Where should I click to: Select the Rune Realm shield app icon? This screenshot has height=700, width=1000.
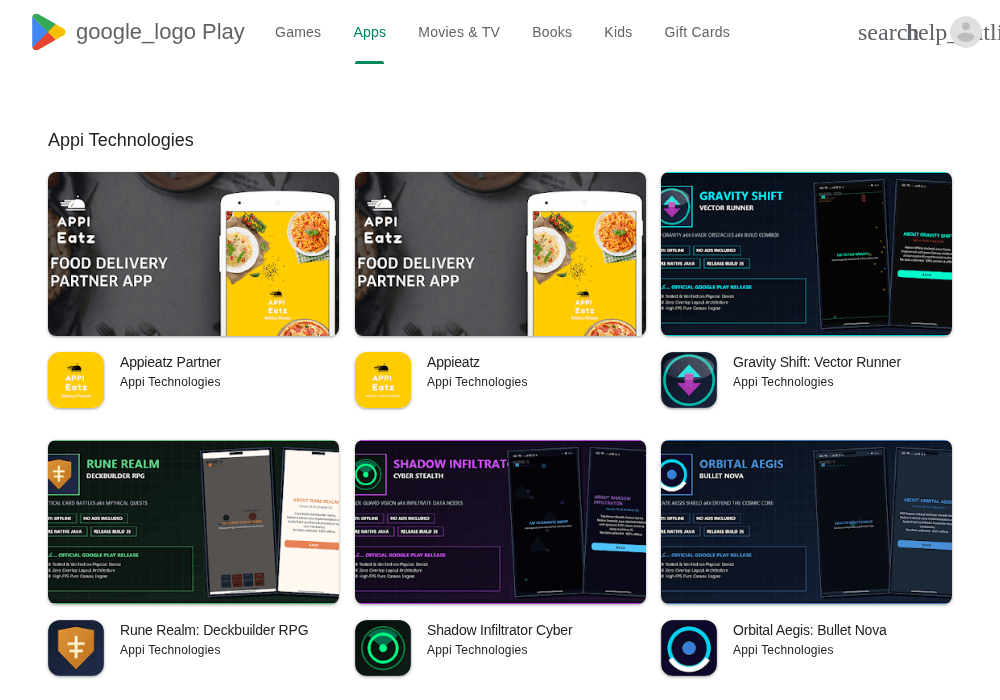tap(76, 648)
